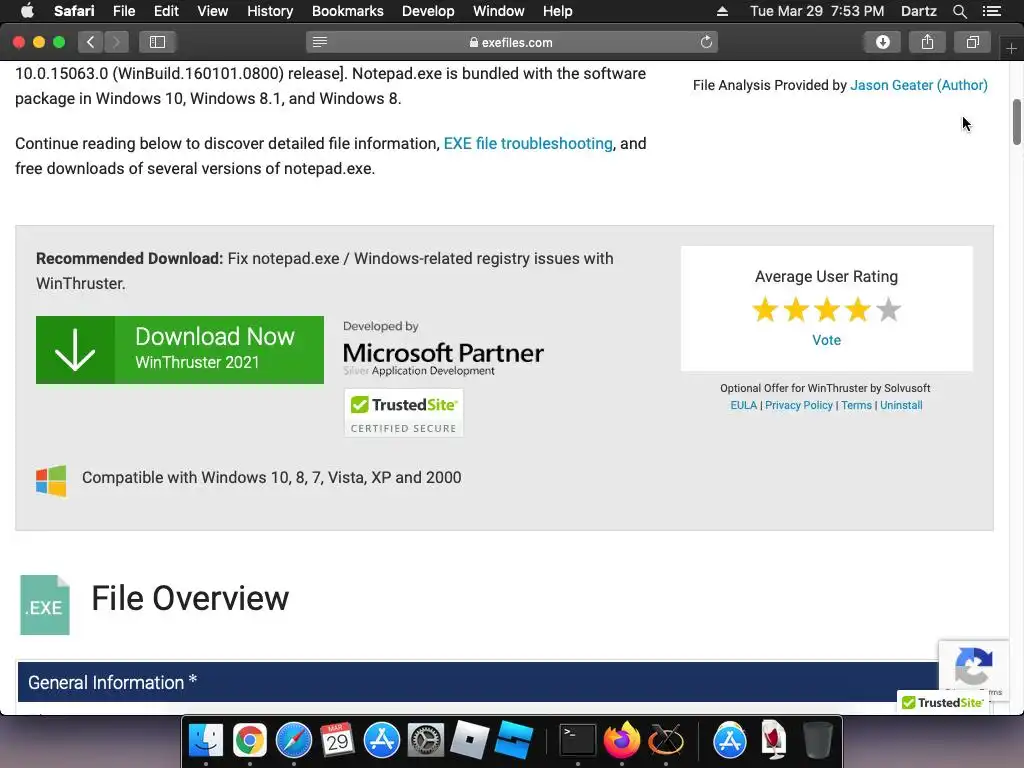1024x768 pixels.
Task: Add a new tab with plus button
Action: [1011, 48]
